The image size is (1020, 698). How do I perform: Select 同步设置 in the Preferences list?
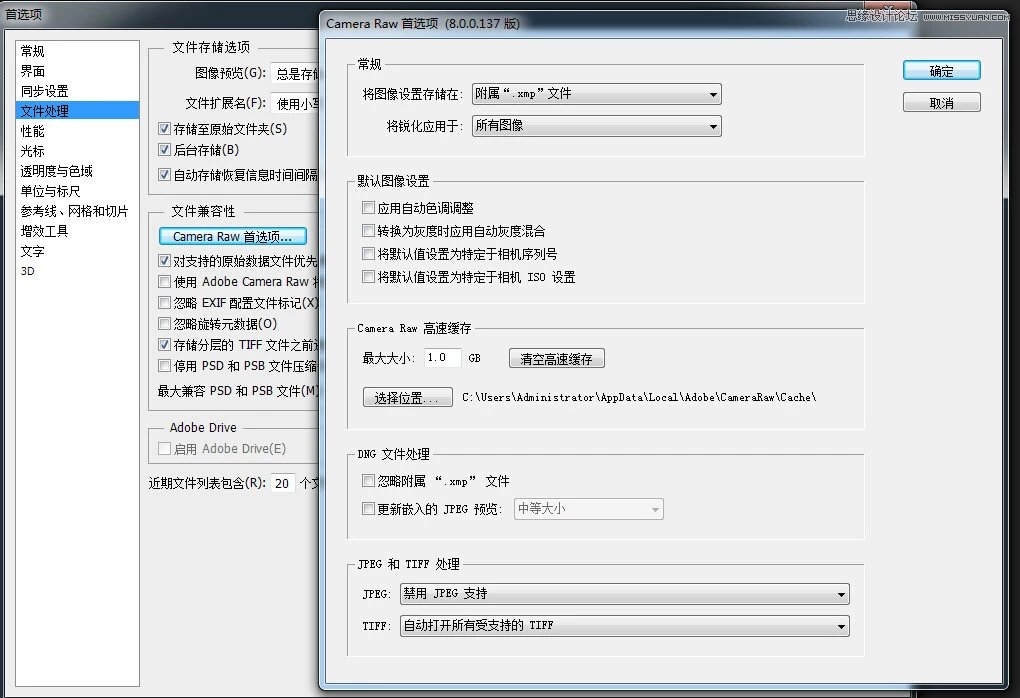click(x=77, y=91)
